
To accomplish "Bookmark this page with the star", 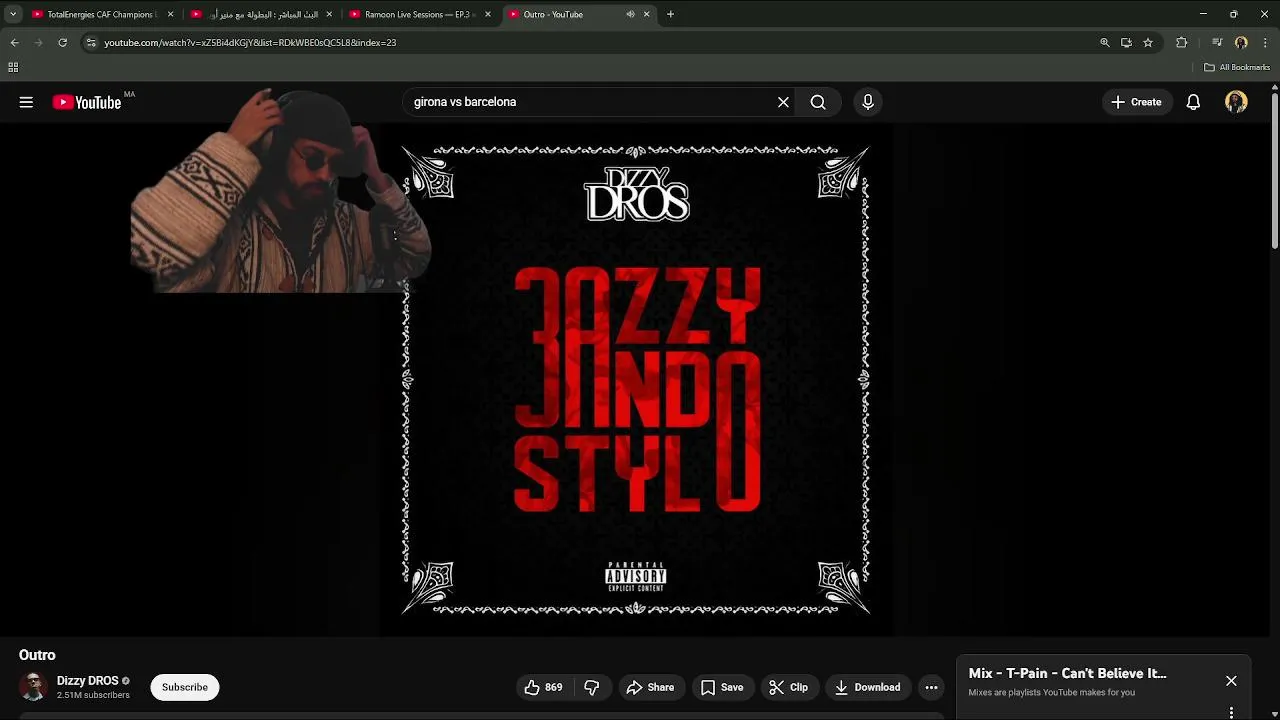I will tap(1148, 42).
